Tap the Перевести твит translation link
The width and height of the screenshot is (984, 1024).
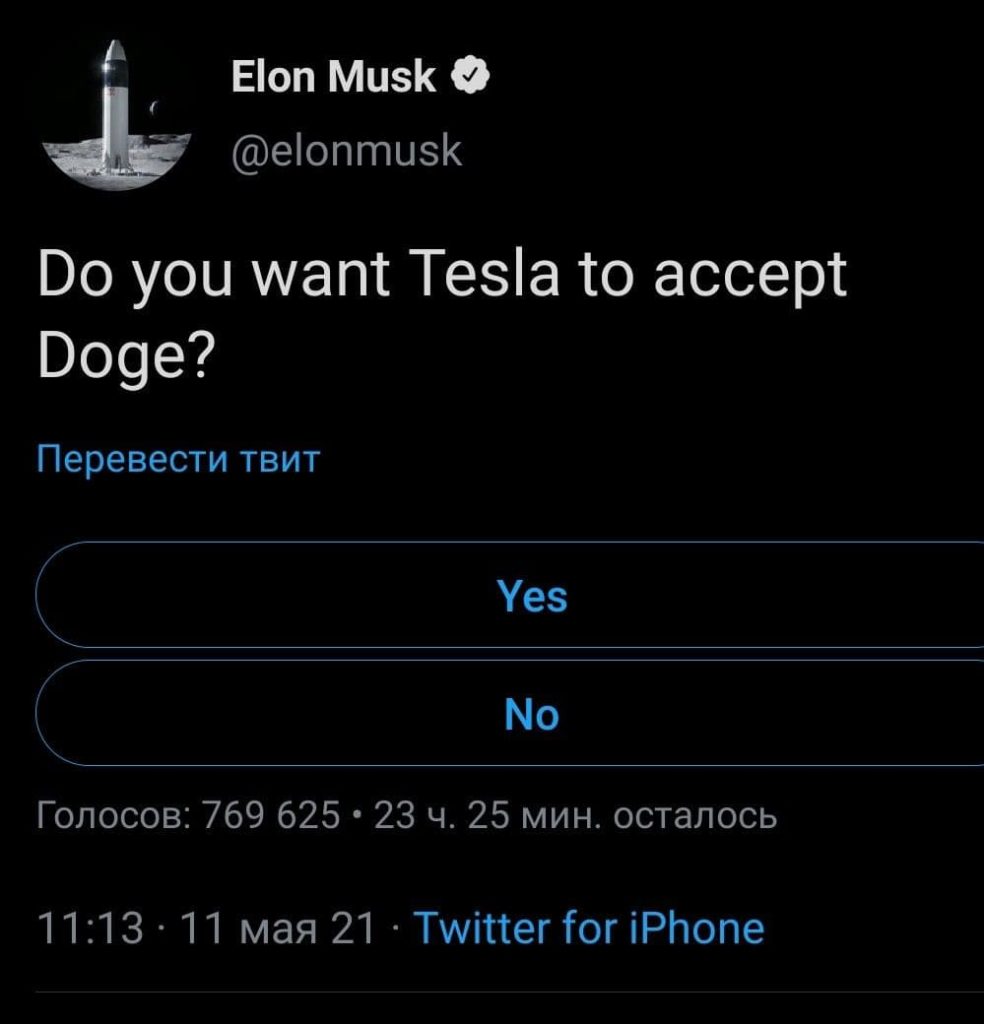(178, 459)
